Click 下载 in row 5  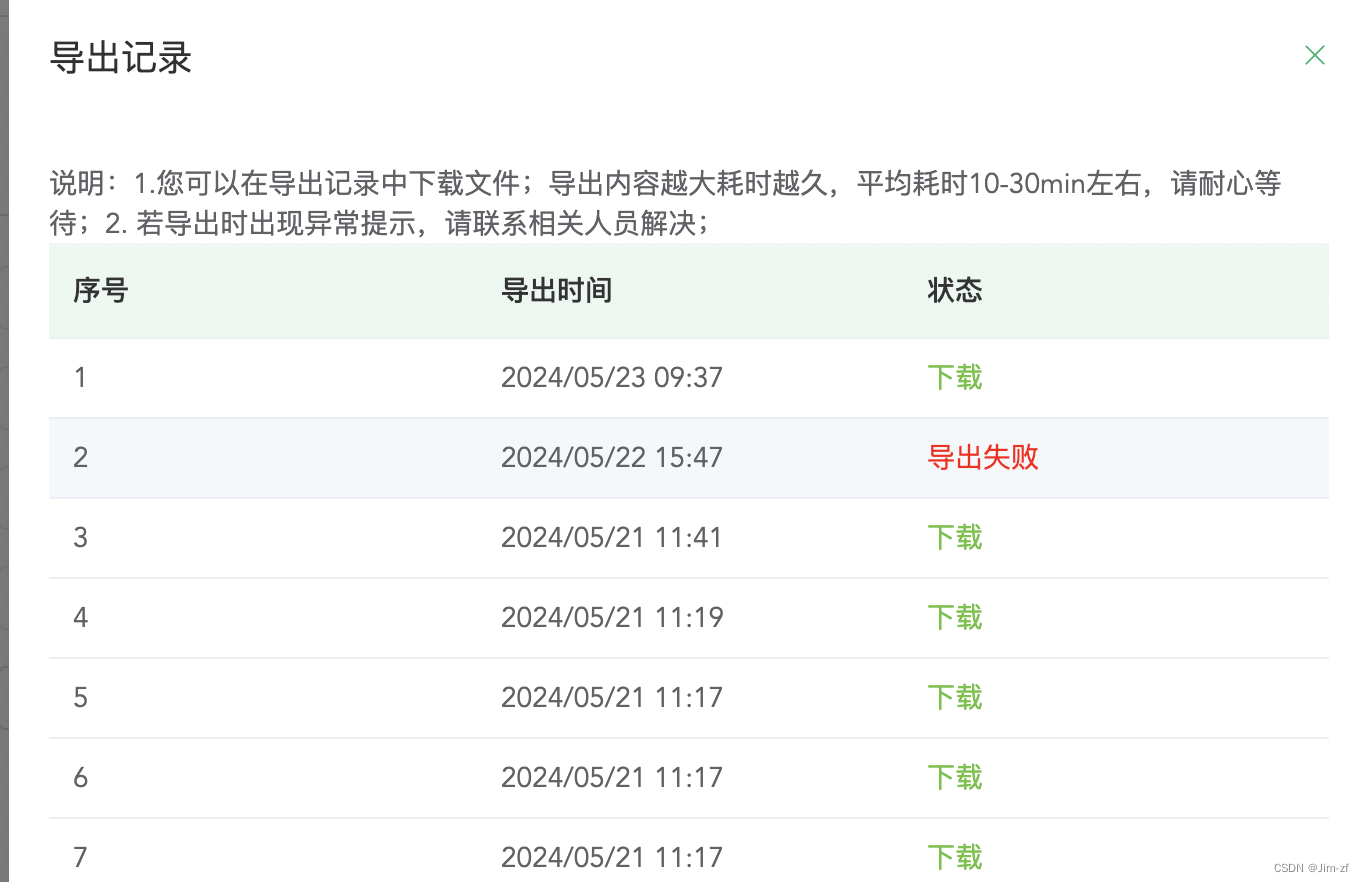pos(954,697)
